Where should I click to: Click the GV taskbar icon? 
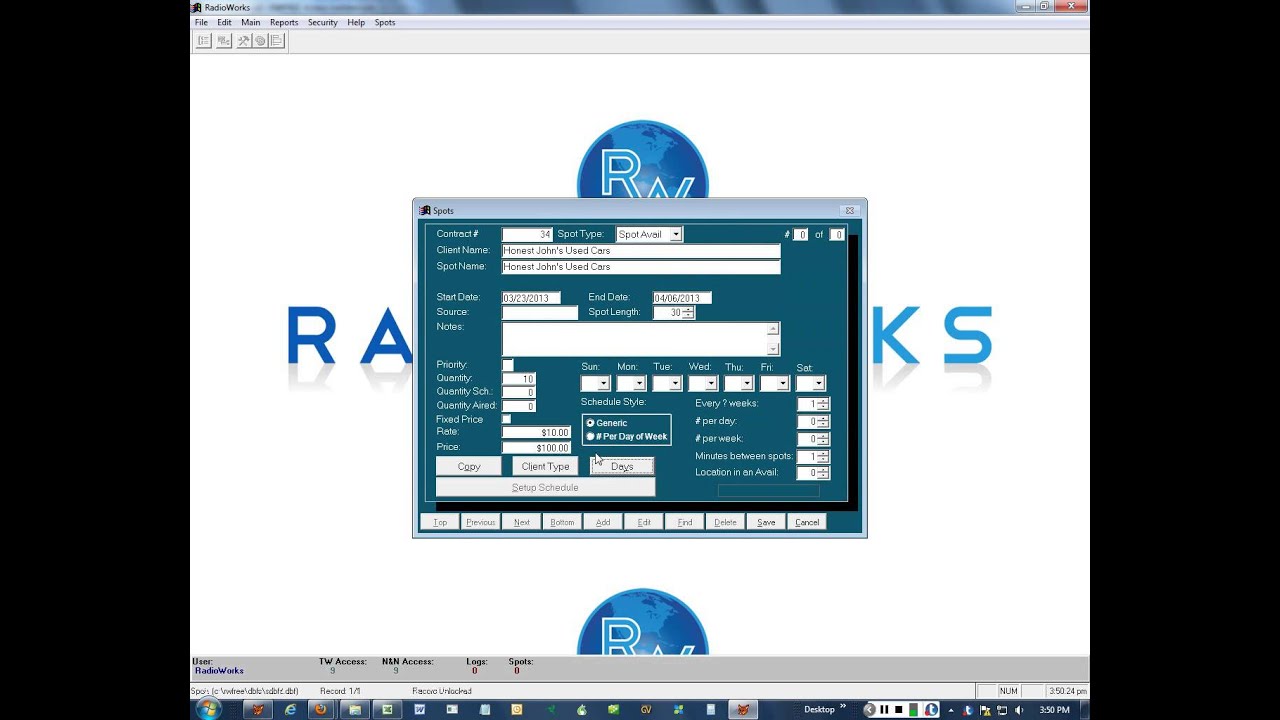646,709
